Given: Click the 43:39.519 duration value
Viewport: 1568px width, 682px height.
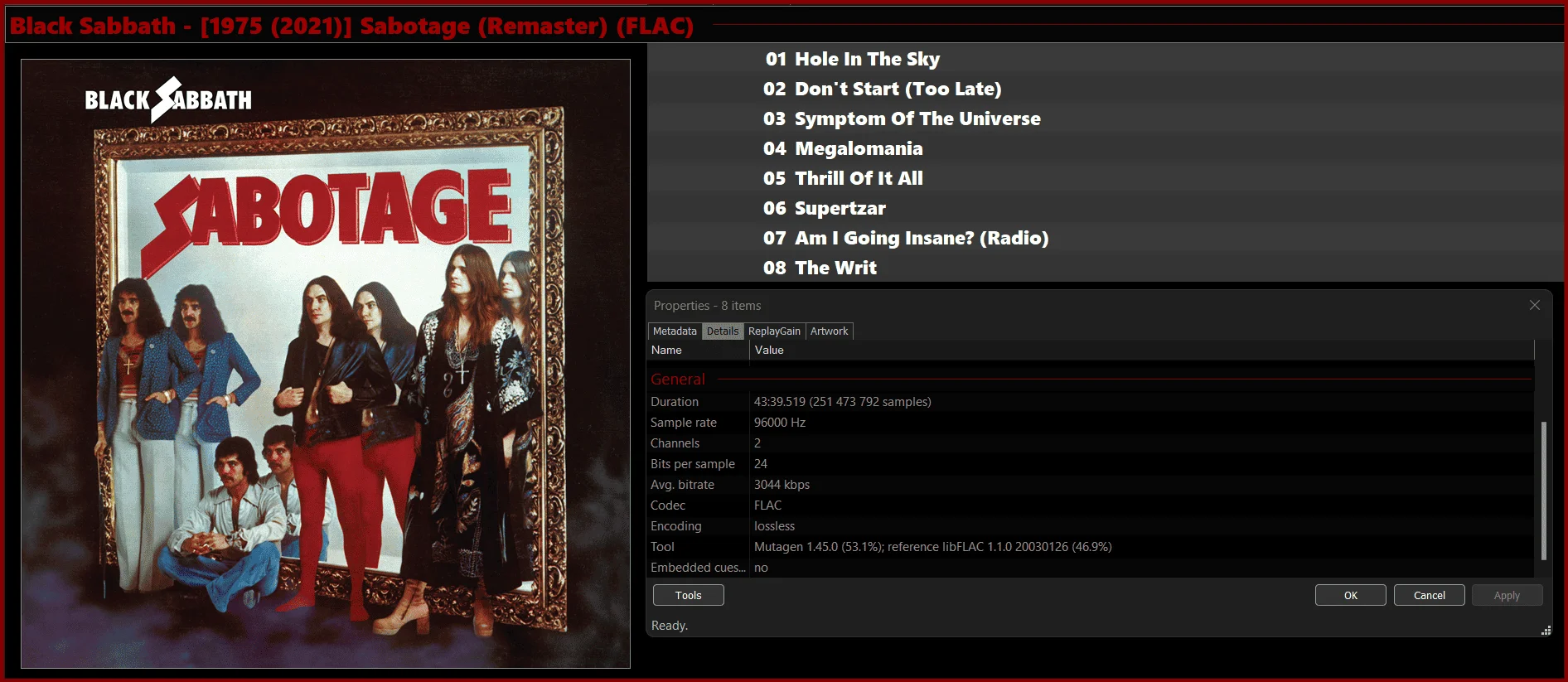Looking at the screenshot, I should (x=842, y=401).
